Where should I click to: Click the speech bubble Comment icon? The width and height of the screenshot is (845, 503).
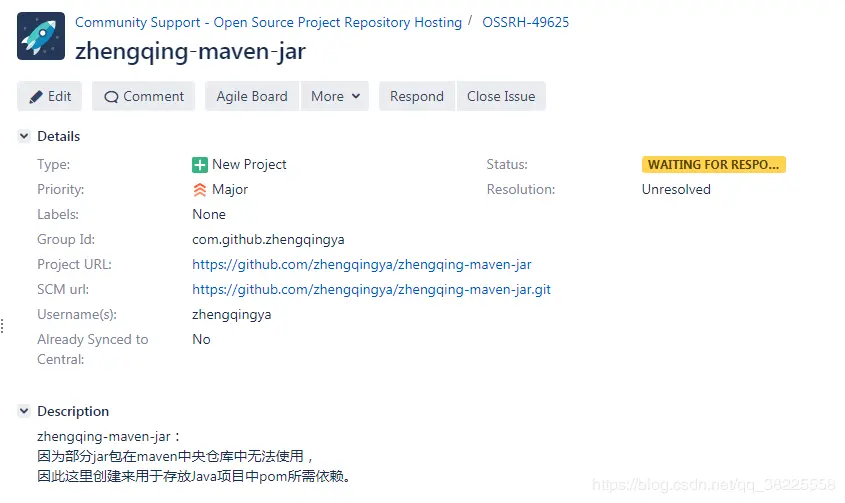pyautogui.click(x=111, y=97)
